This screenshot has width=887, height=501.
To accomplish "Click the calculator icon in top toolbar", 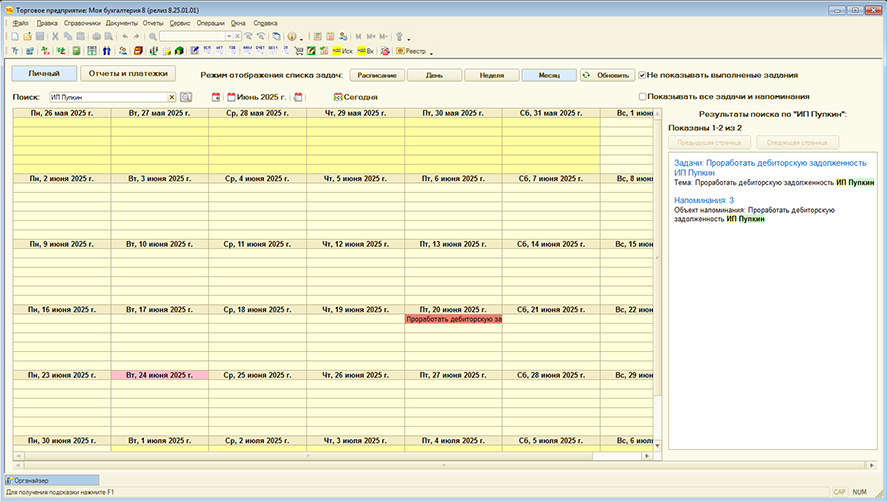I will point(318,36).
